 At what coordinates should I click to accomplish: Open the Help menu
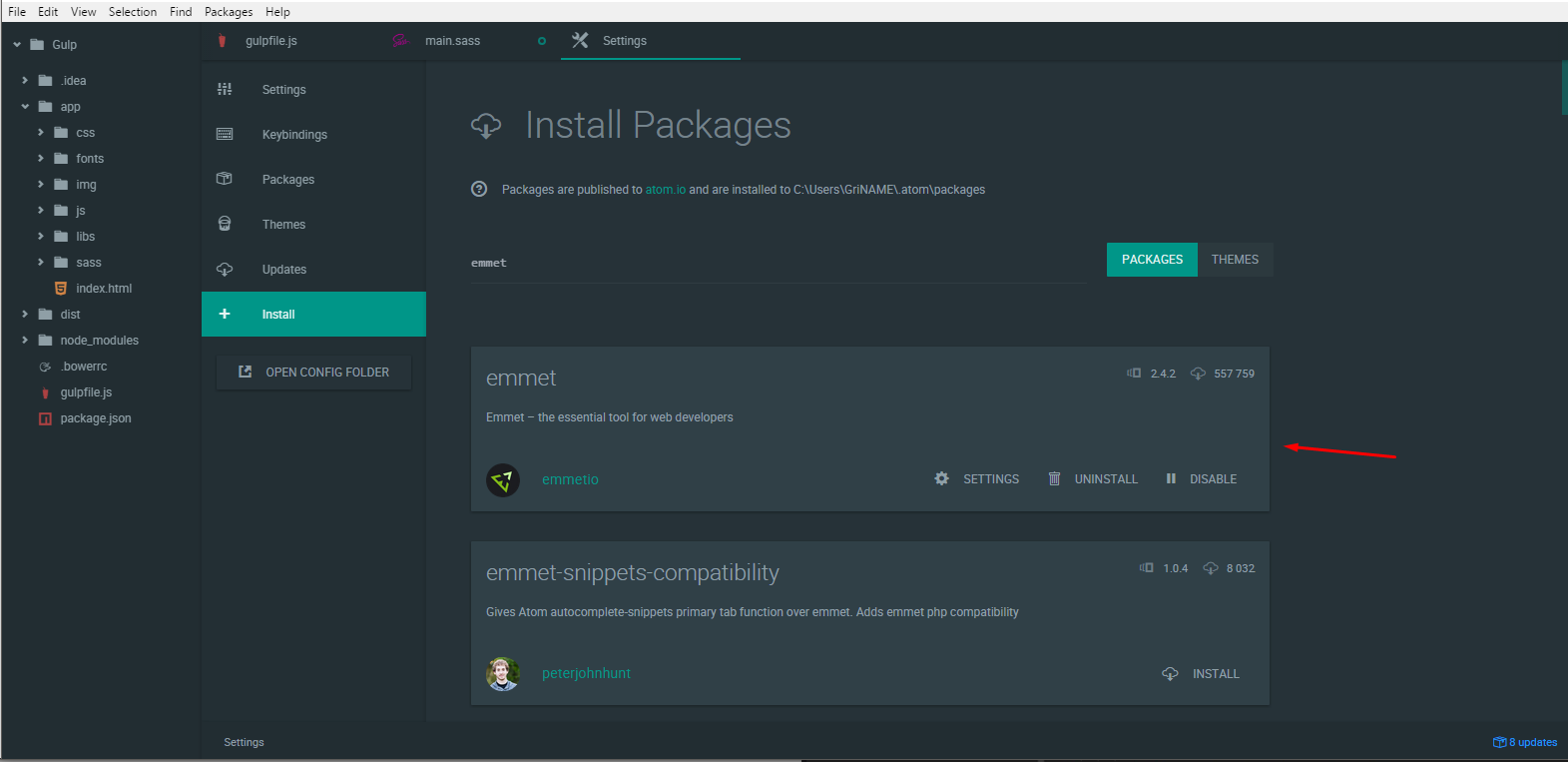(277, 12)
